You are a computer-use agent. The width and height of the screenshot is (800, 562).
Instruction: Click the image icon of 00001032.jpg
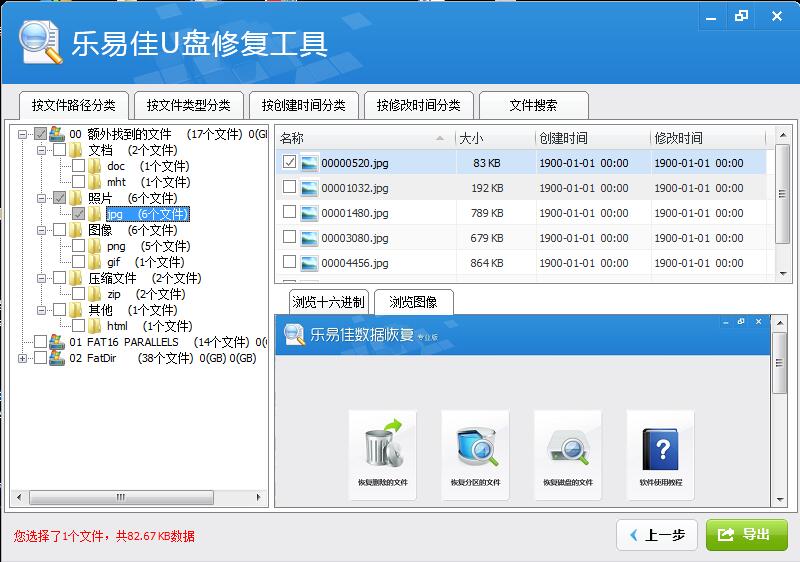point(309,187)
